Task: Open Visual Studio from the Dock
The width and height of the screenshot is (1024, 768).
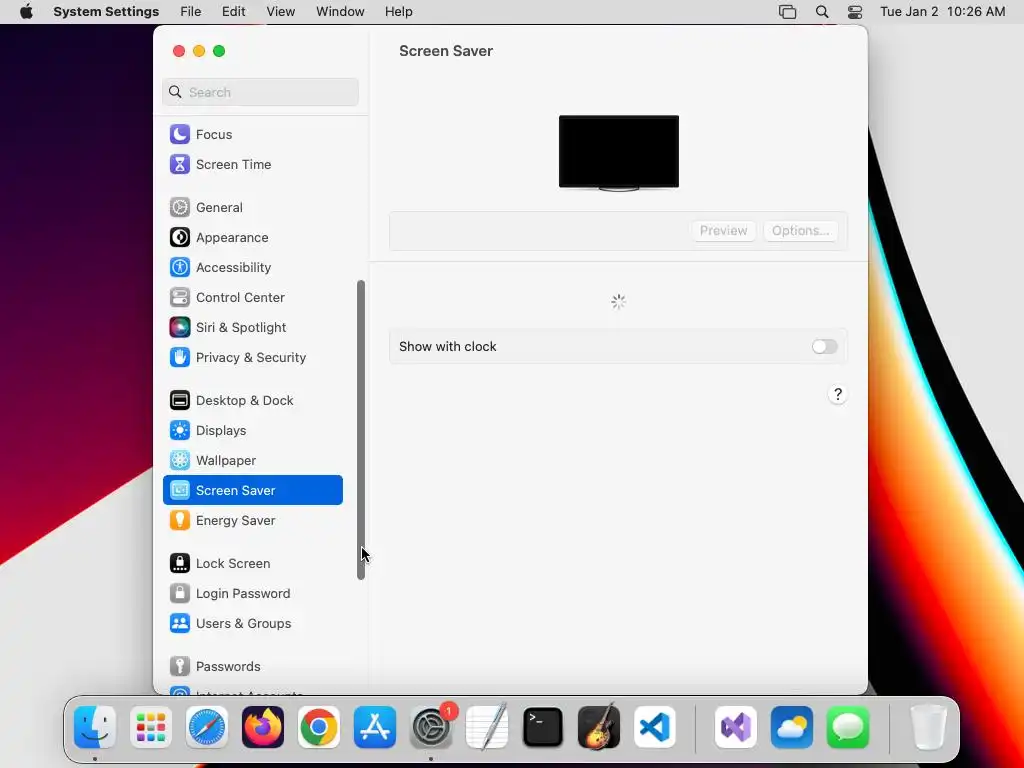Action: coord(736,727)
